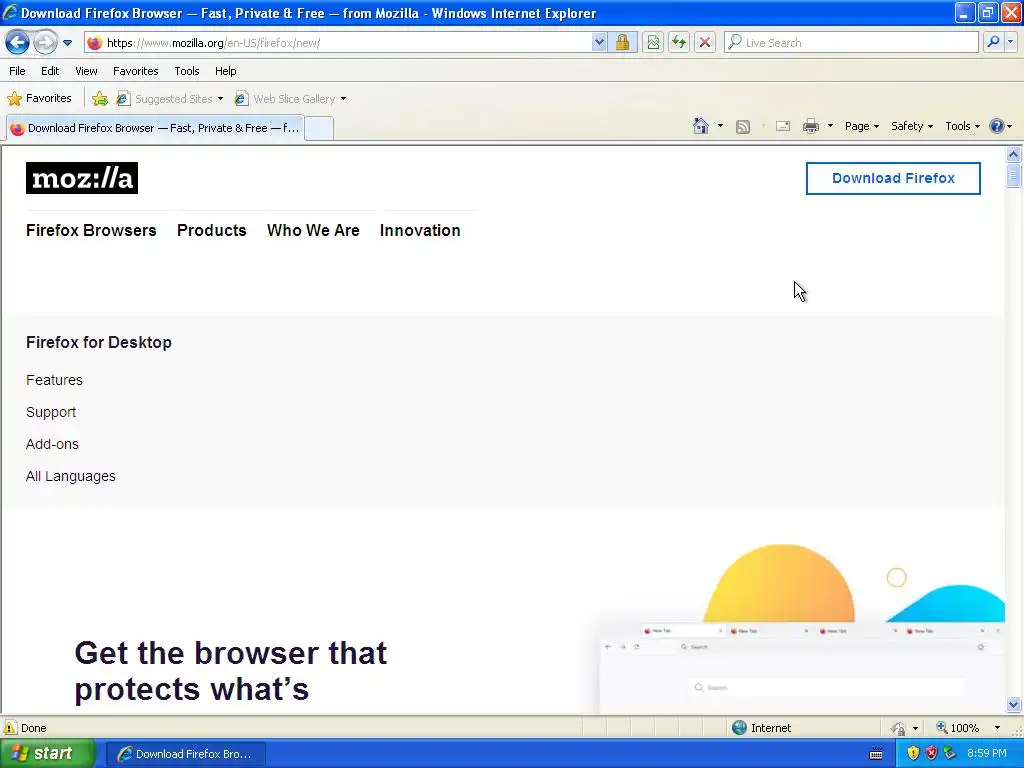The height and width of the screenshot is (768, 1024).
Task: Click the on-screen keyboard tray icon
Action: (x=876, y=754)
